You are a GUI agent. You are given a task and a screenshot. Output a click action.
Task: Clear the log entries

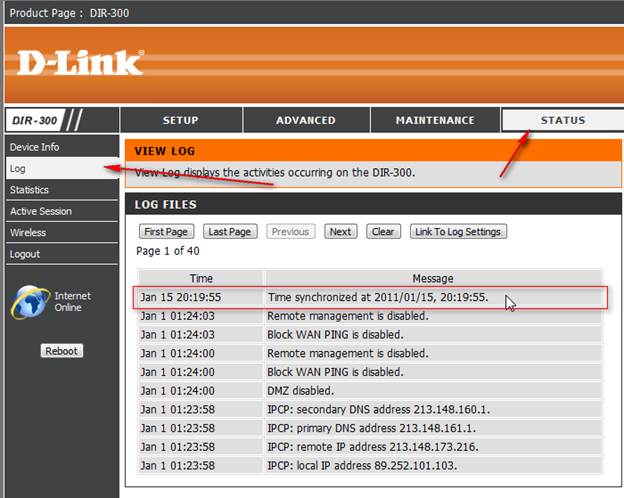point(383,232)
